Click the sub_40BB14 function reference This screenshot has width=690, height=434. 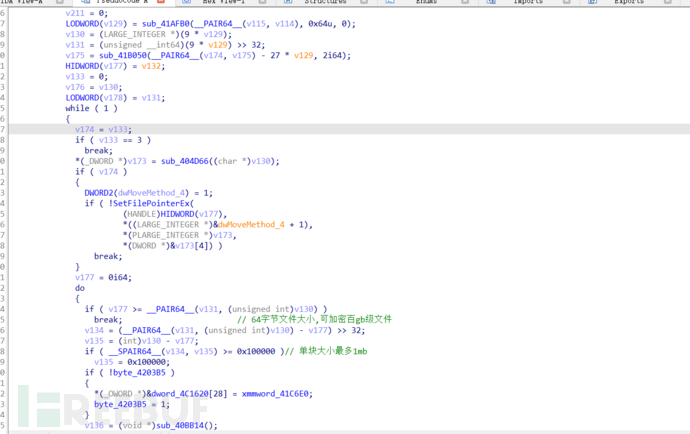[x=192, y=425]
